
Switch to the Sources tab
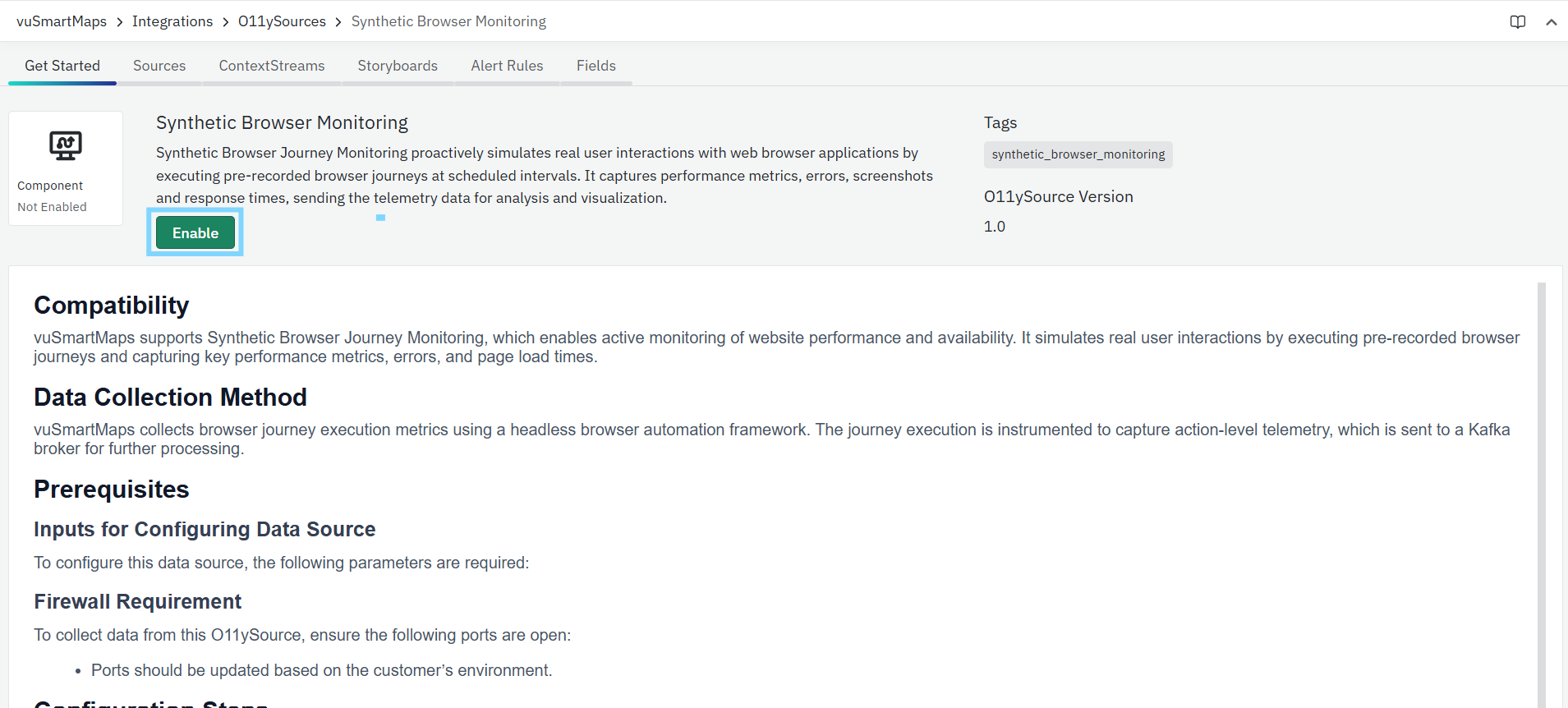[x=159, y=66]
